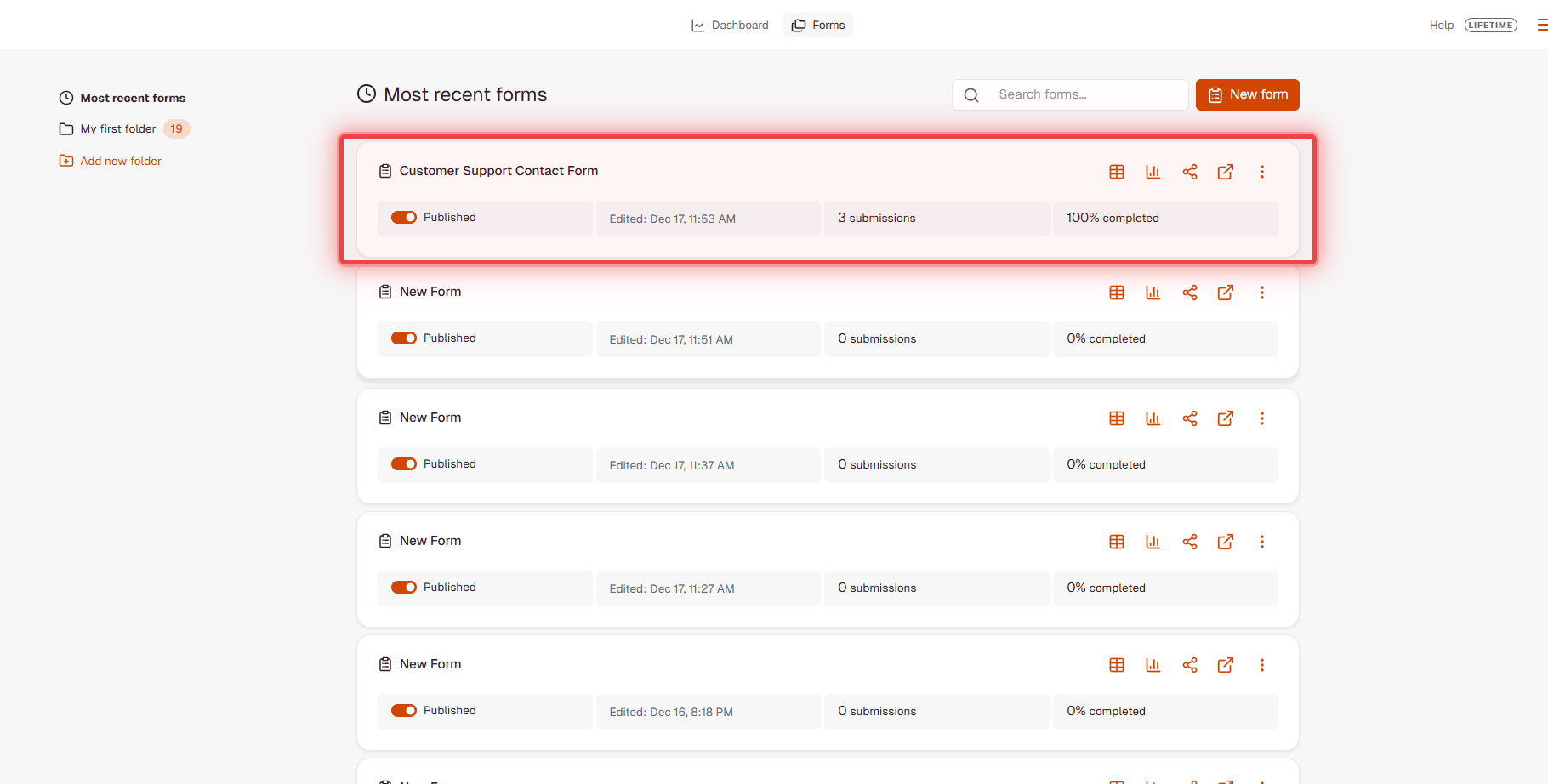The height and width of the screenshot is (784, 1548).
Task: Open My first folder
Action: tap(108, 129)
